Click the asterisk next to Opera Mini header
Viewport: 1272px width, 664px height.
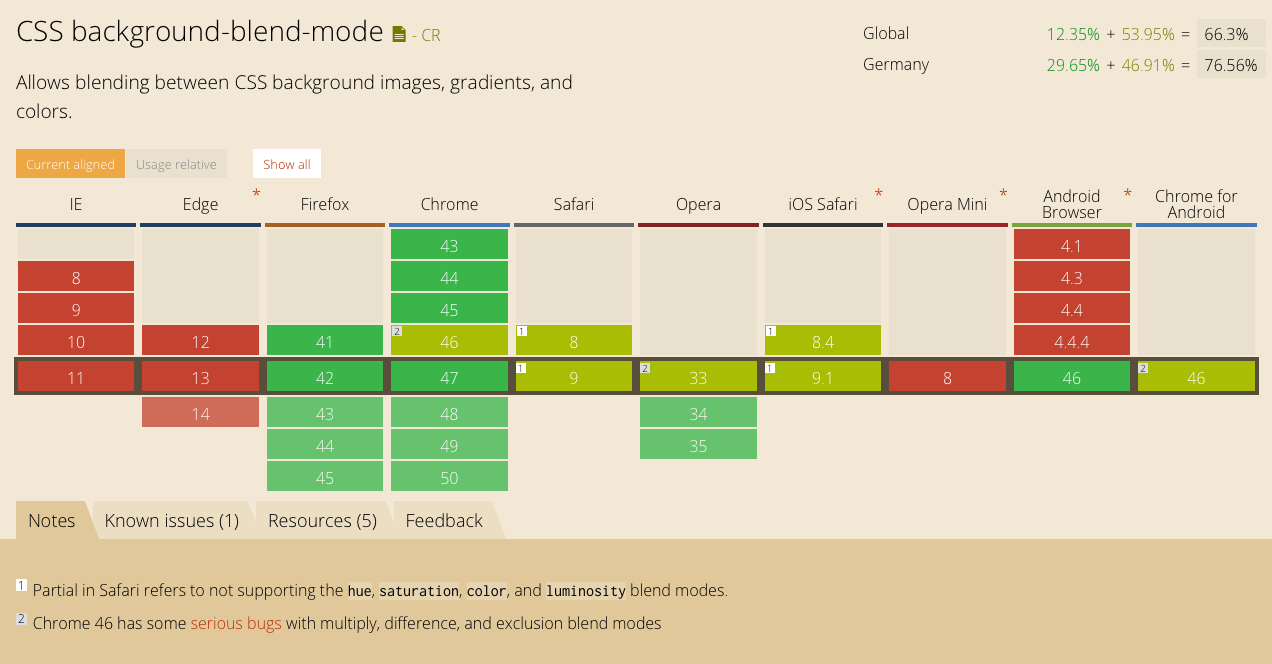point(1002,194)
